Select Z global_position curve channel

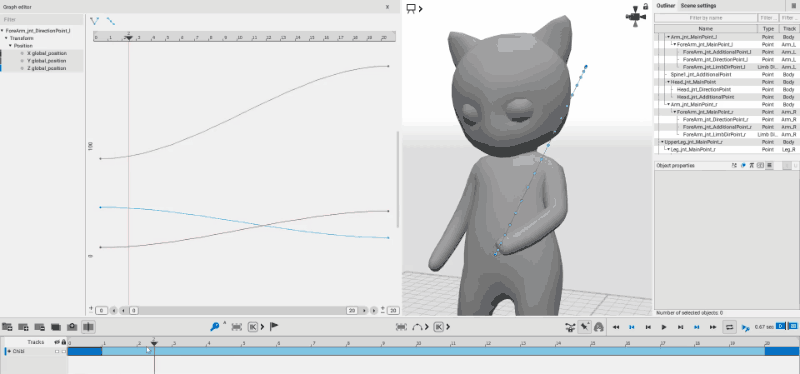[46, 68]
